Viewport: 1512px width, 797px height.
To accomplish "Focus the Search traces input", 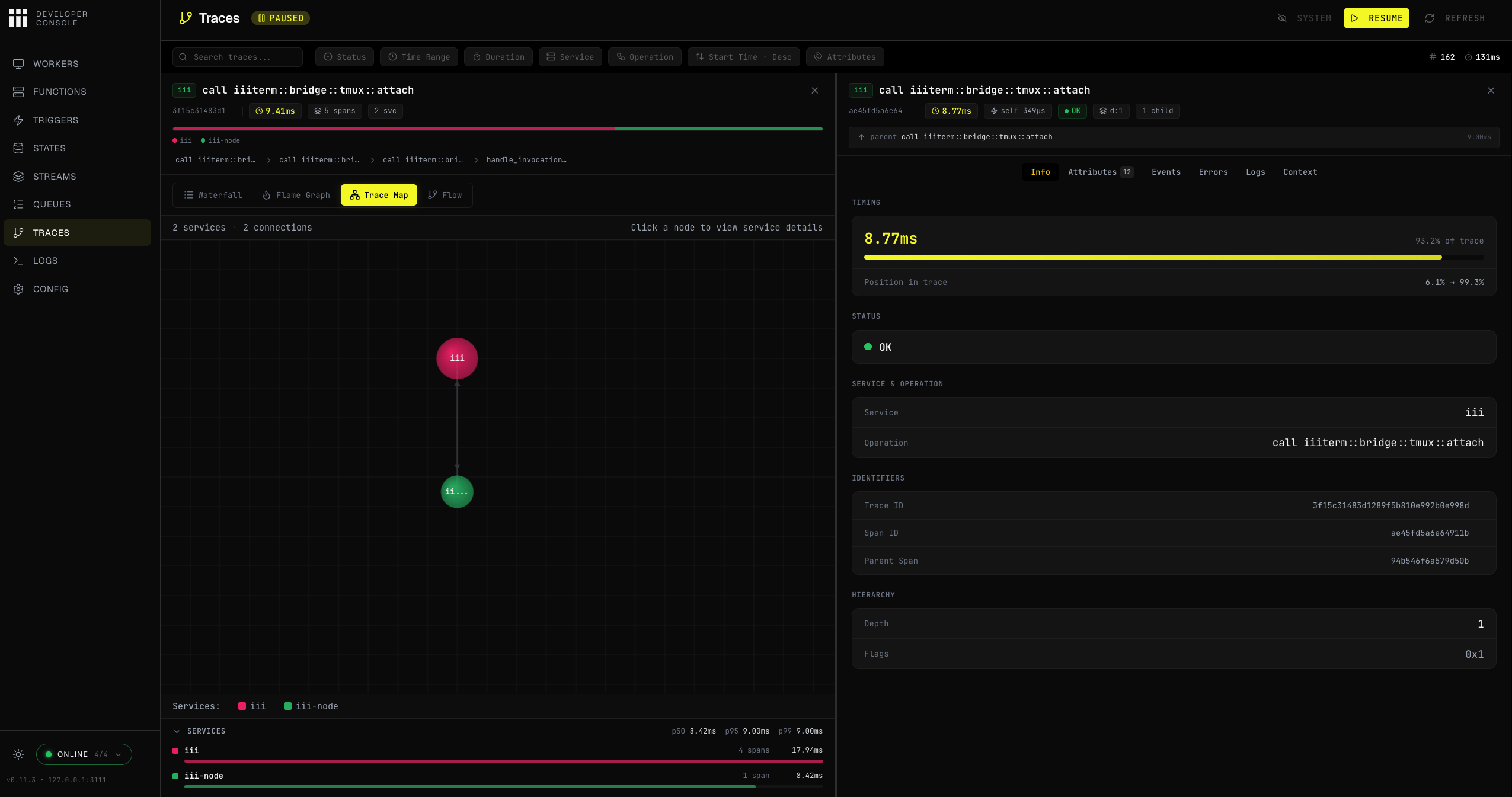I will coord(238,57).
